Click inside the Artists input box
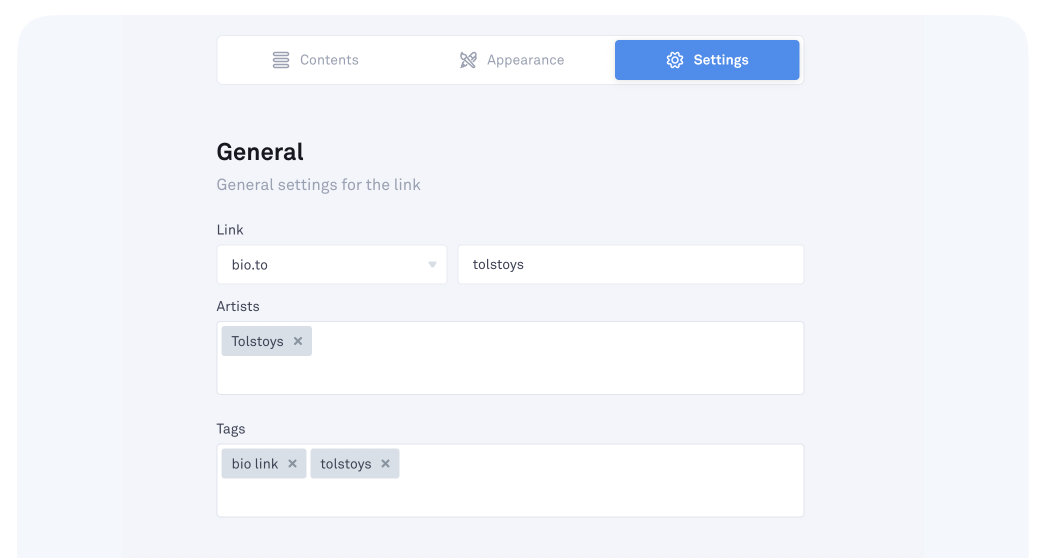The image size is (1046, 558). pos(510,358)
